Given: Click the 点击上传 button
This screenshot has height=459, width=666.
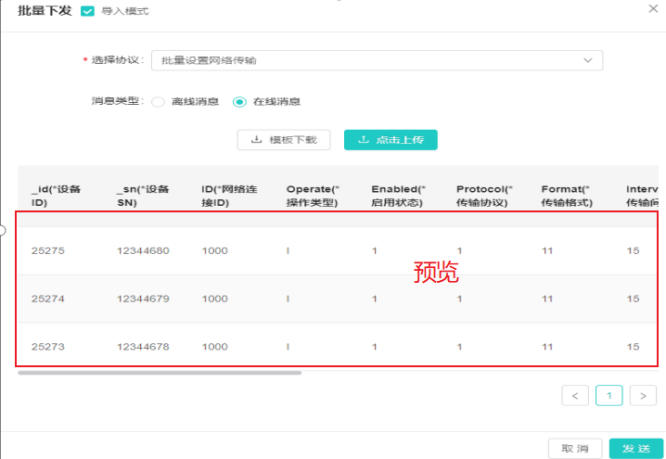Looking at the screenshot, I should (390, 140).
